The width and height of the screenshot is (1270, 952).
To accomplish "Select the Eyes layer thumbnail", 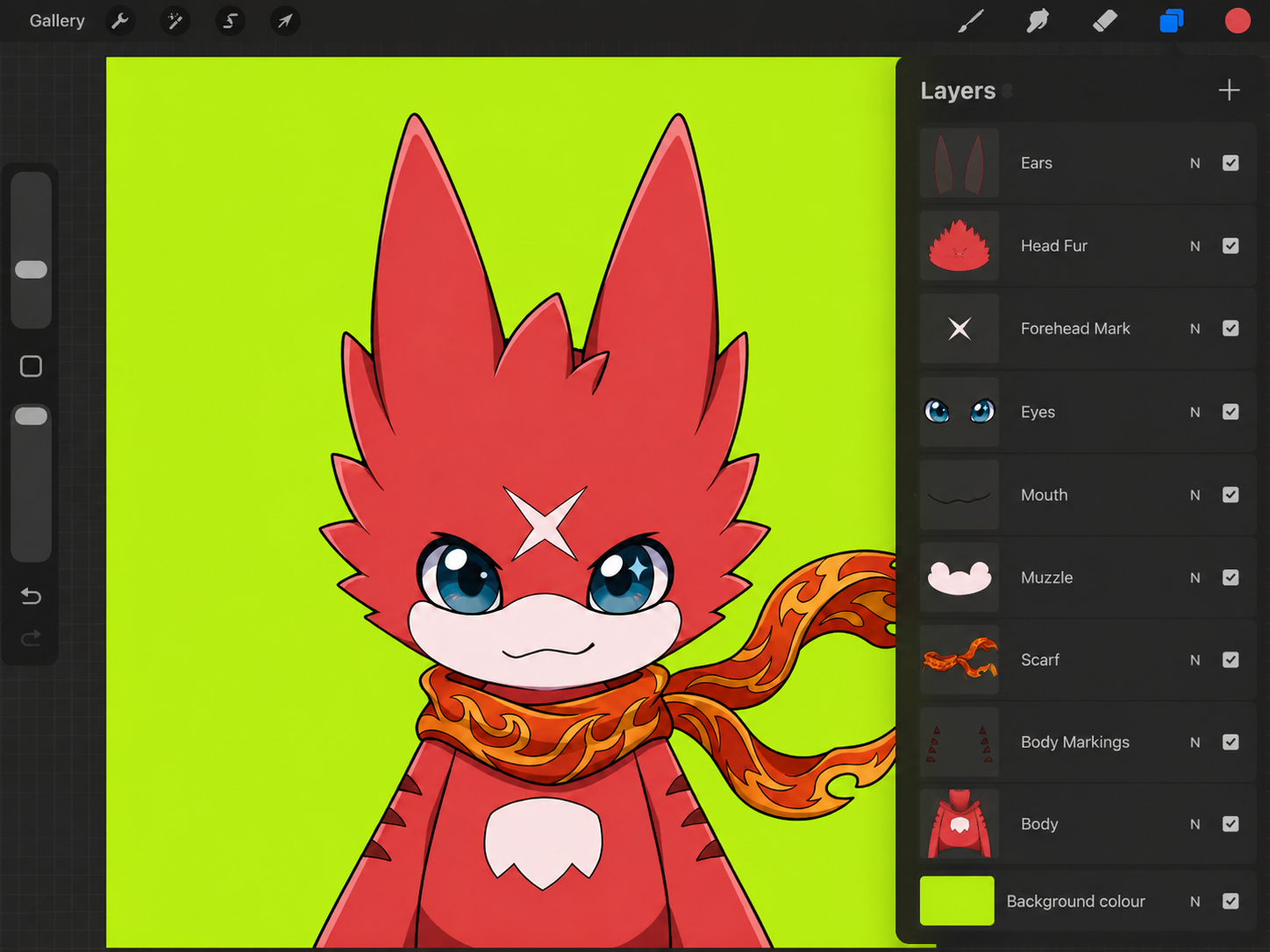I will [x=960, y=412].
